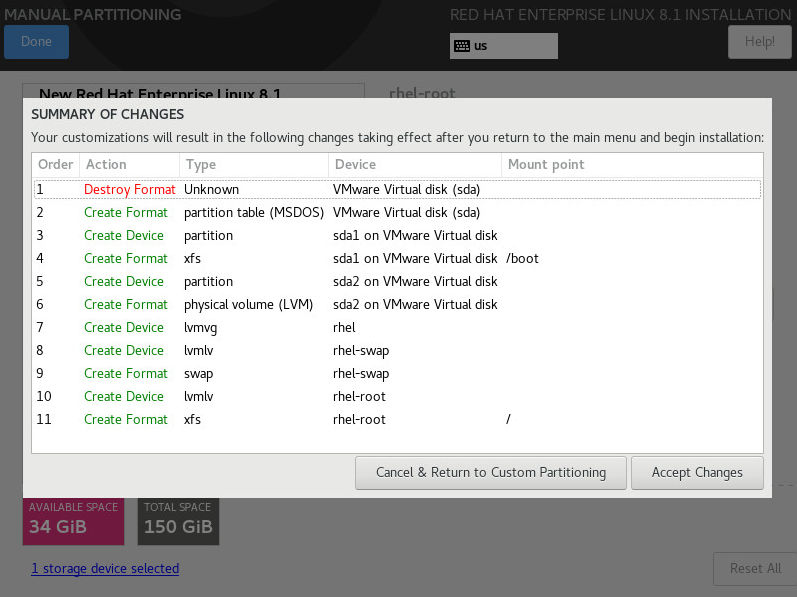Sort by the Order column header
The width and height of the screenshot is (797, 597).
click(55, 165)
